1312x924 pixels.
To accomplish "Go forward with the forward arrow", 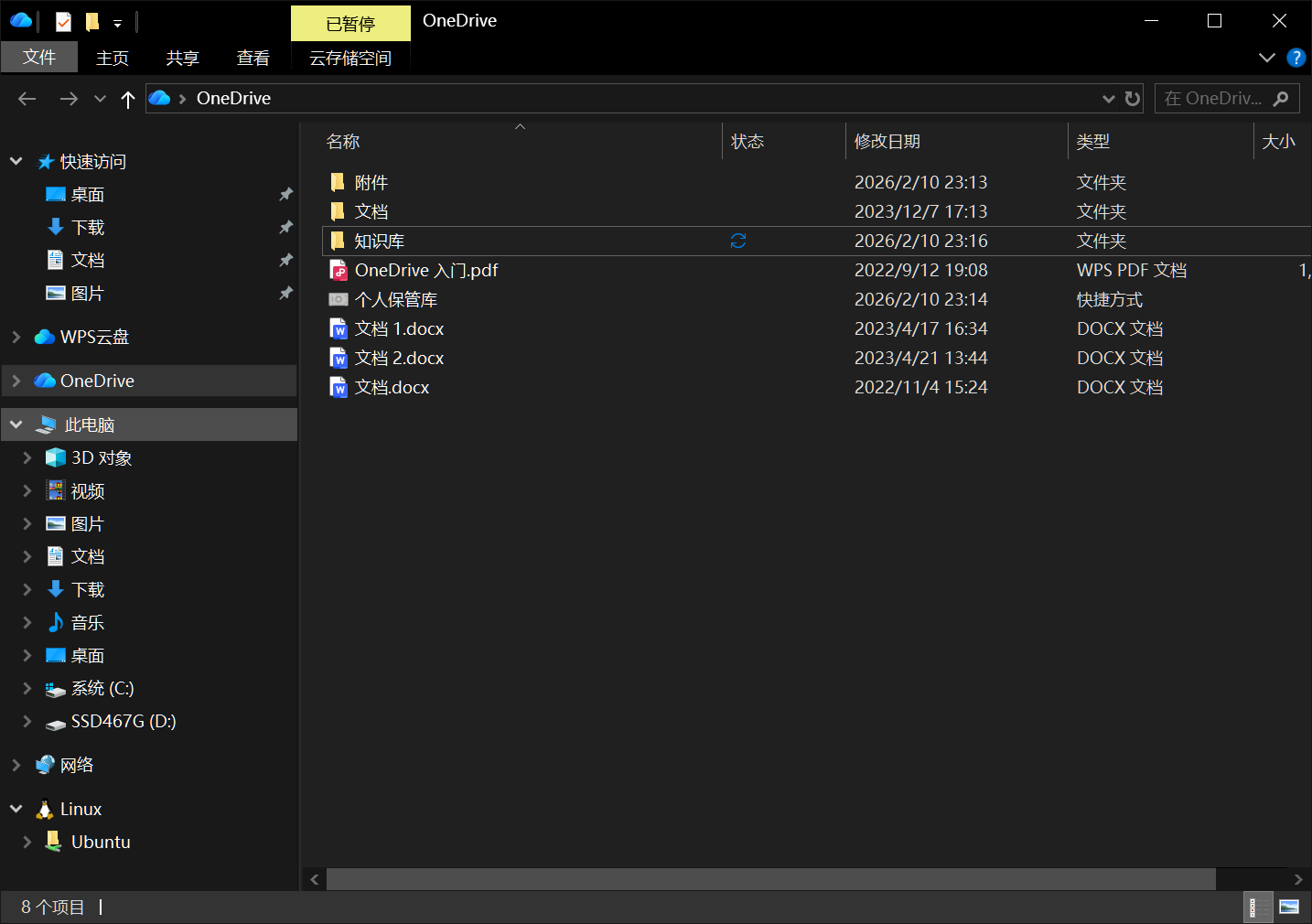I will tap(69, 99).
